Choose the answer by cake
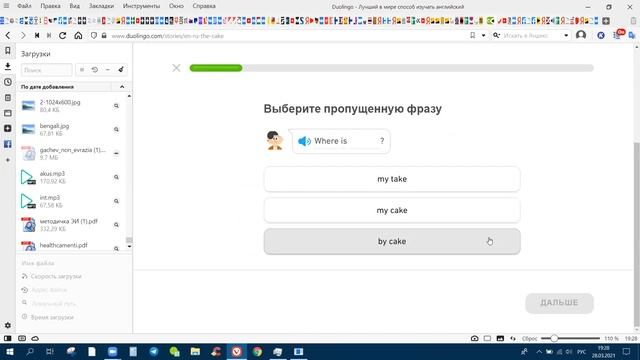This screenshot has height=360, width=640. coord(392,241)
